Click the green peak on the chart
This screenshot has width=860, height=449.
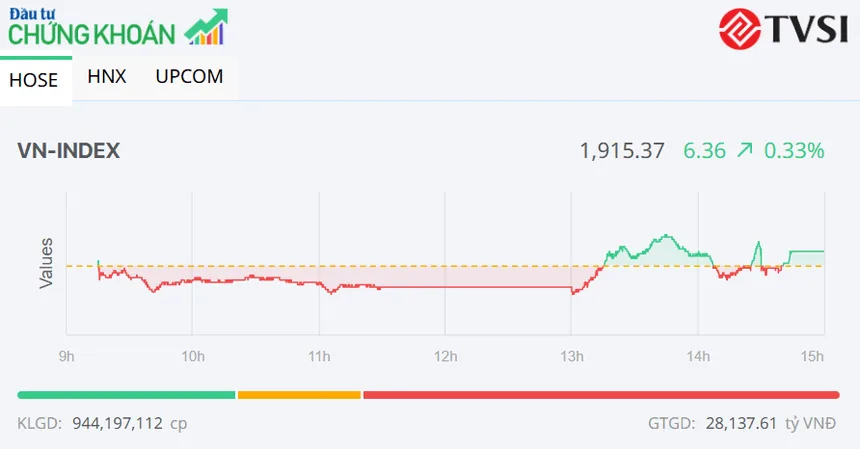[x=666, y=236]
